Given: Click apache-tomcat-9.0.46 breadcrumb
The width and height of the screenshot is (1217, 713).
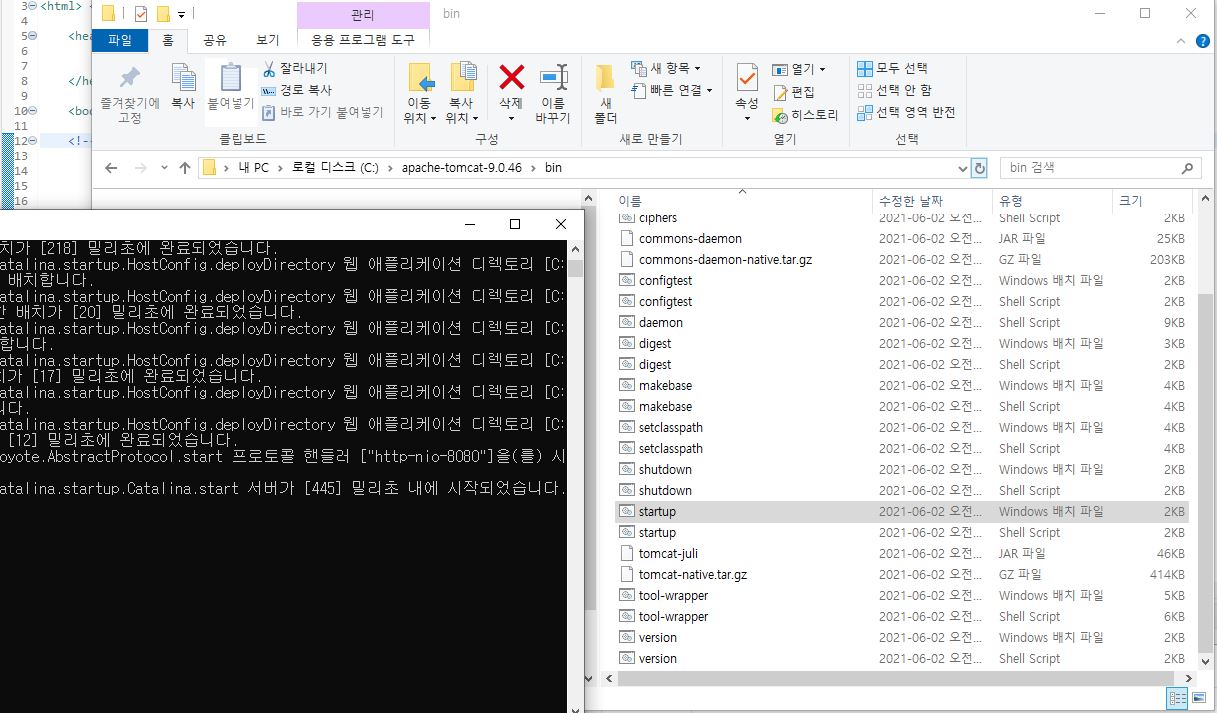Looking at the screenshot, I should click(x=463, y=168).
